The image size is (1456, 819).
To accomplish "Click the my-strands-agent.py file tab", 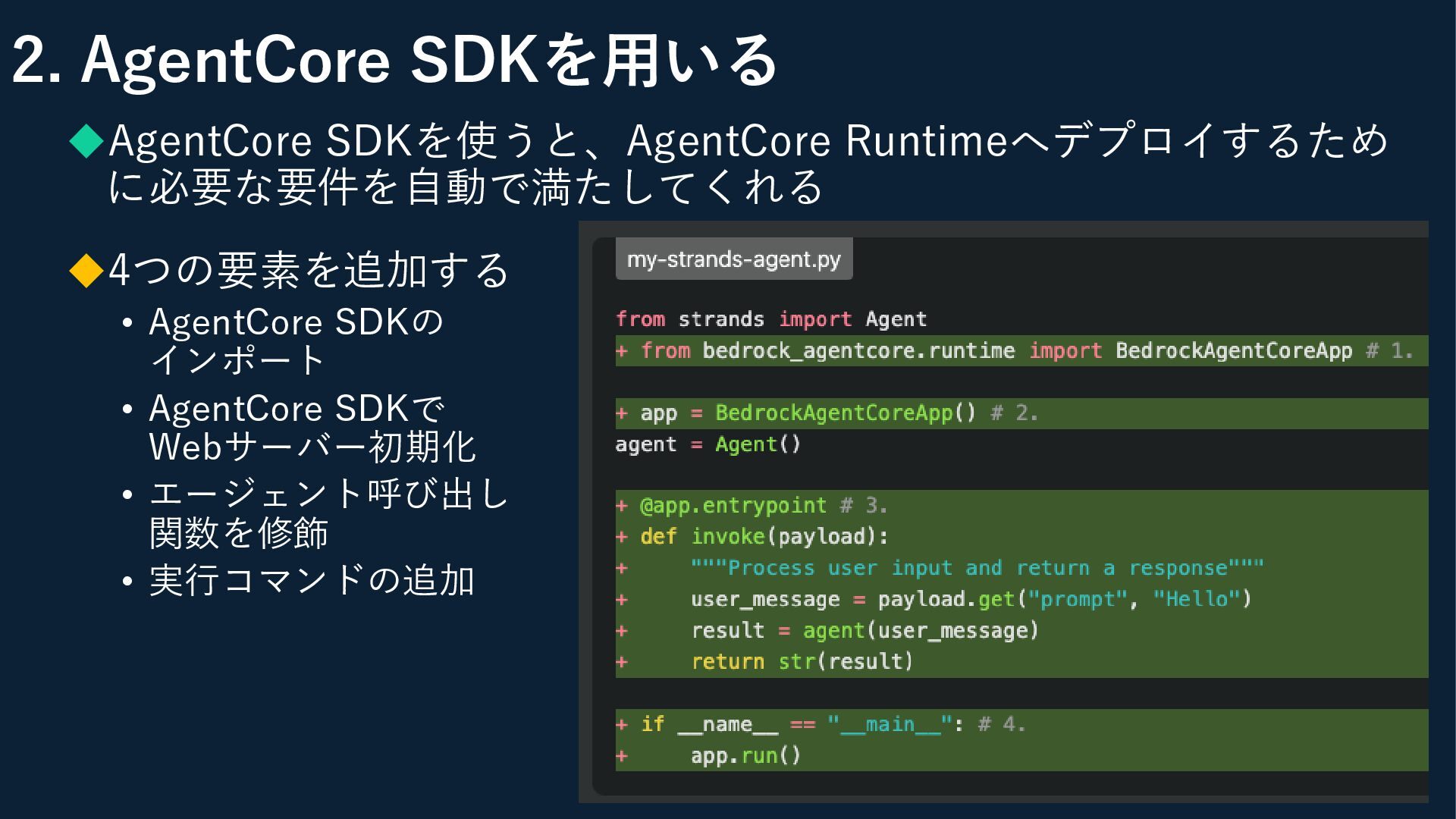I will click(733, 259).
